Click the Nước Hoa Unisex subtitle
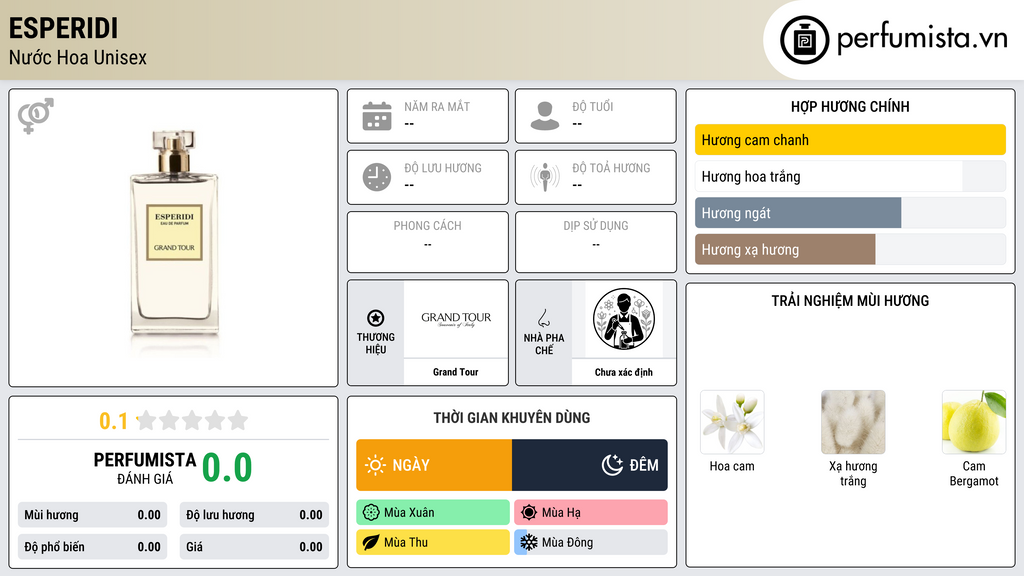Screen dimensions: 1024x576 coord(78,57)
